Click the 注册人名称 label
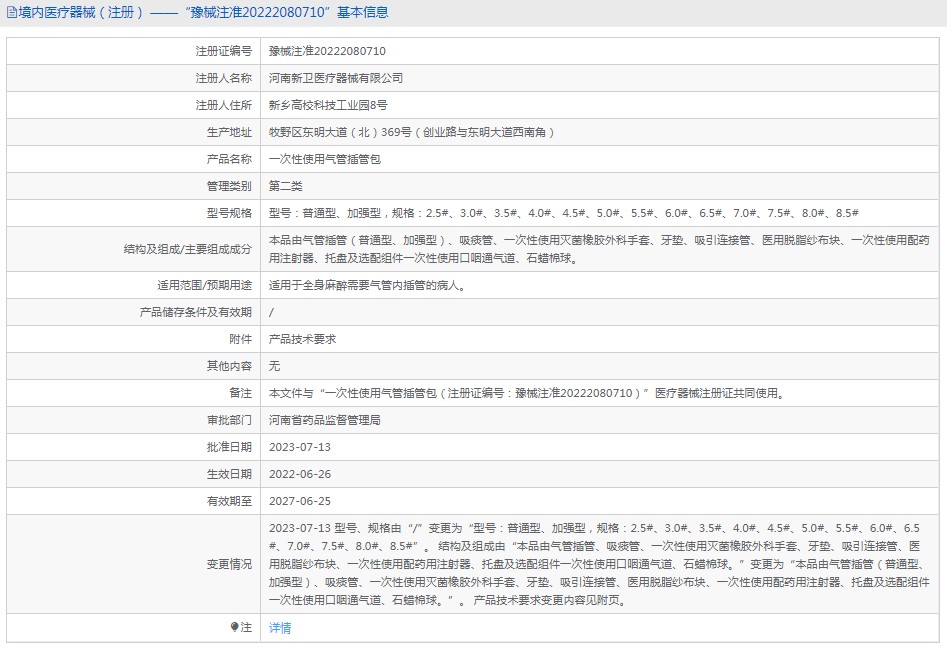 pos(223,78)
